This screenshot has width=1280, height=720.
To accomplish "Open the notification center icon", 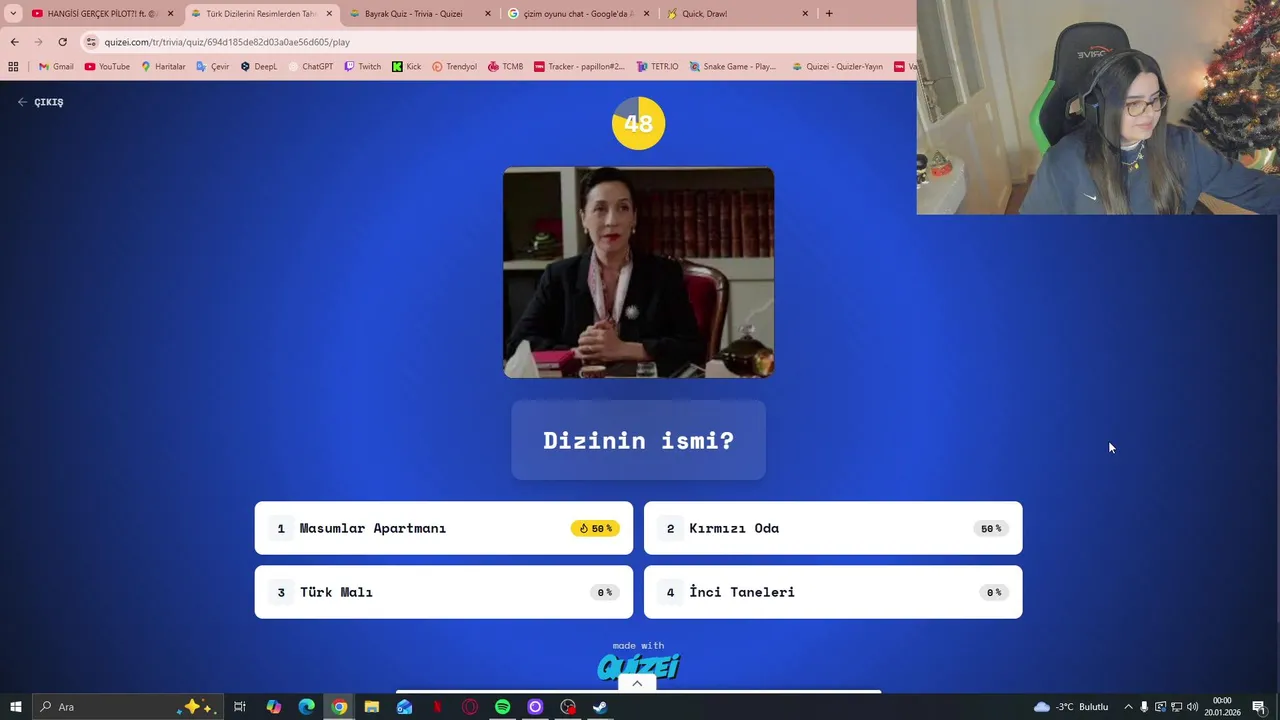I will (x=1259, y=707).
